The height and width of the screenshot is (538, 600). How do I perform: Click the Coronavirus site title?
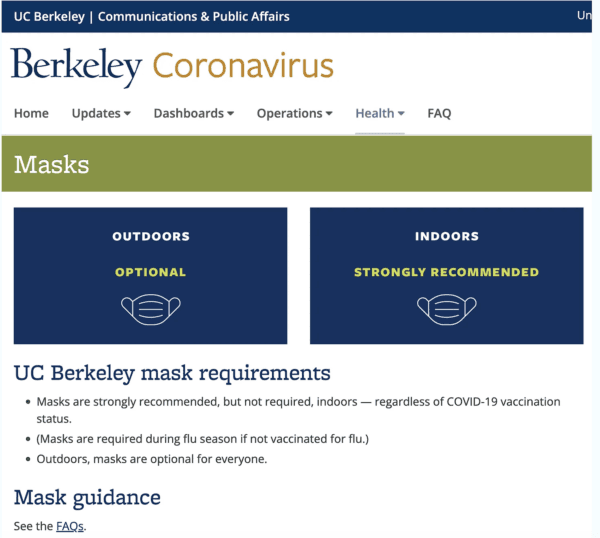click(243, 67)
